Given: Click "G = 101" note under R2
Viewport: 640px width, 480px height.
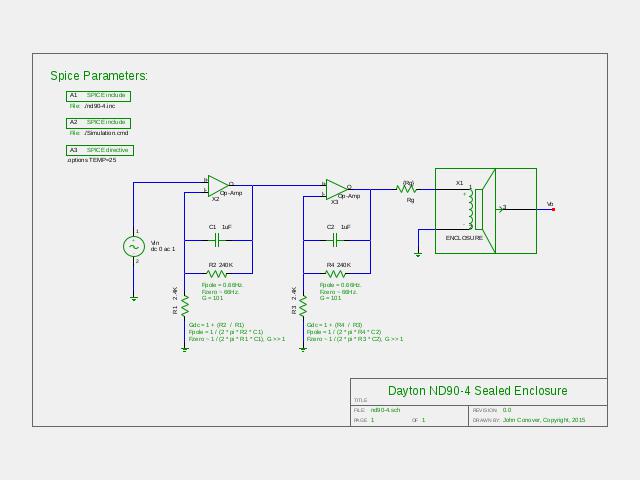Looking at the screenshot, I should pyautogui.click(x=212, y=298).
